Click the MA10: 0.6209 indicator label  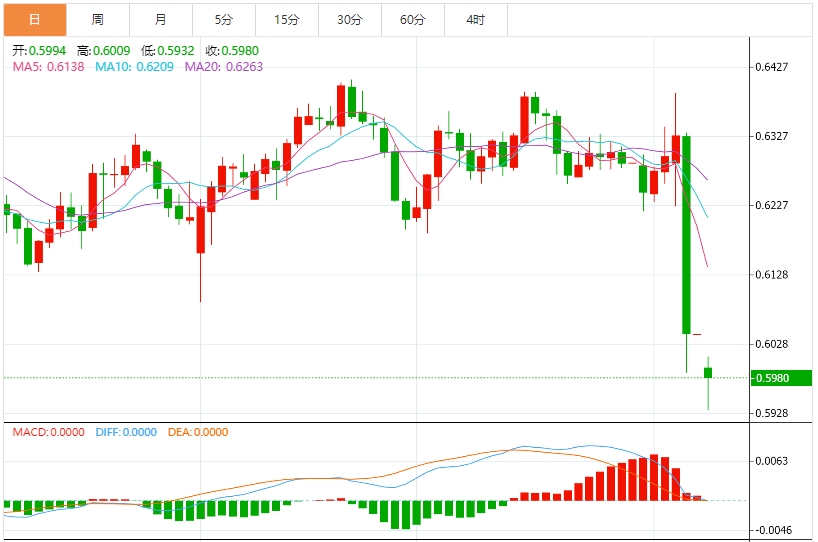point(134,67)
